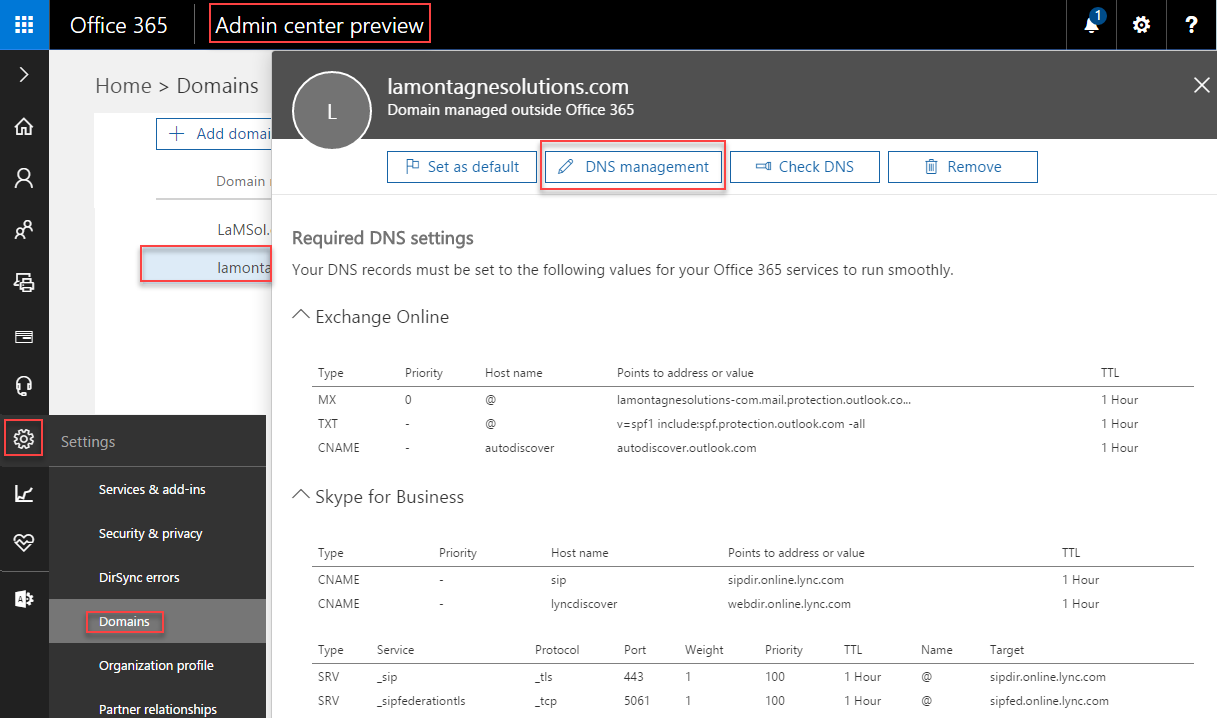Click autodiscover.outlook.com value
1217x718 pixels.
tap(687, 448)
